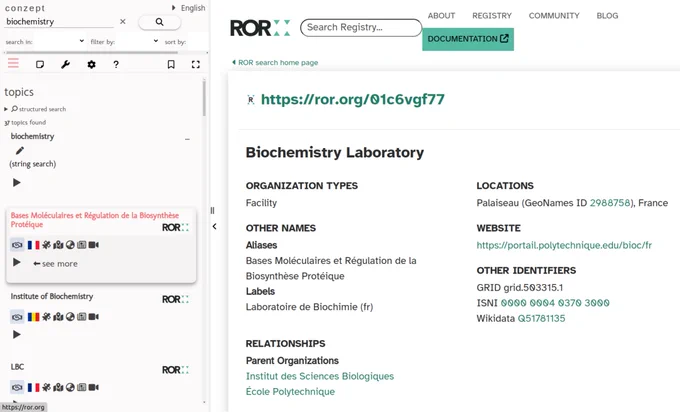The image size is (680, 412).
Task: Click the DOCUMENTATION button
Action: pos(468,39)
